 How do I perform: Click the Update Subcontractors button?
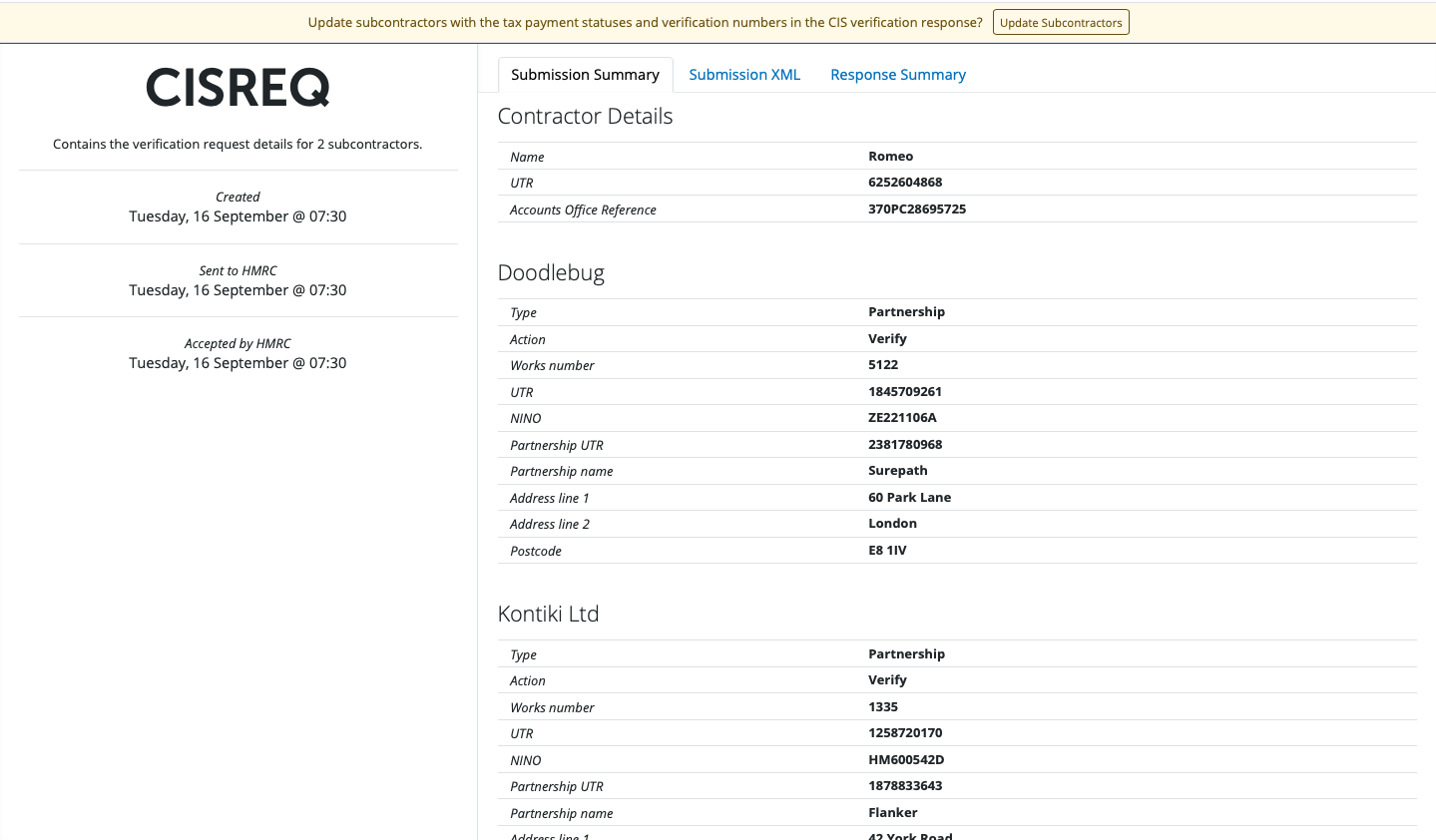[1061, 23]
